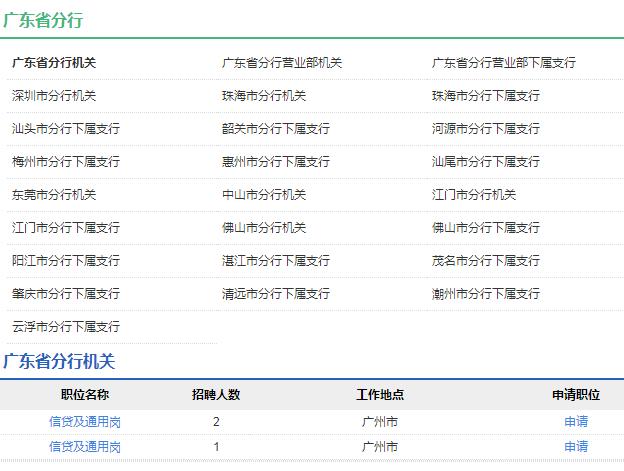Open 珠海市分行机关 positions
This screenshot has width=624, height=471.
tap(264, 96)
